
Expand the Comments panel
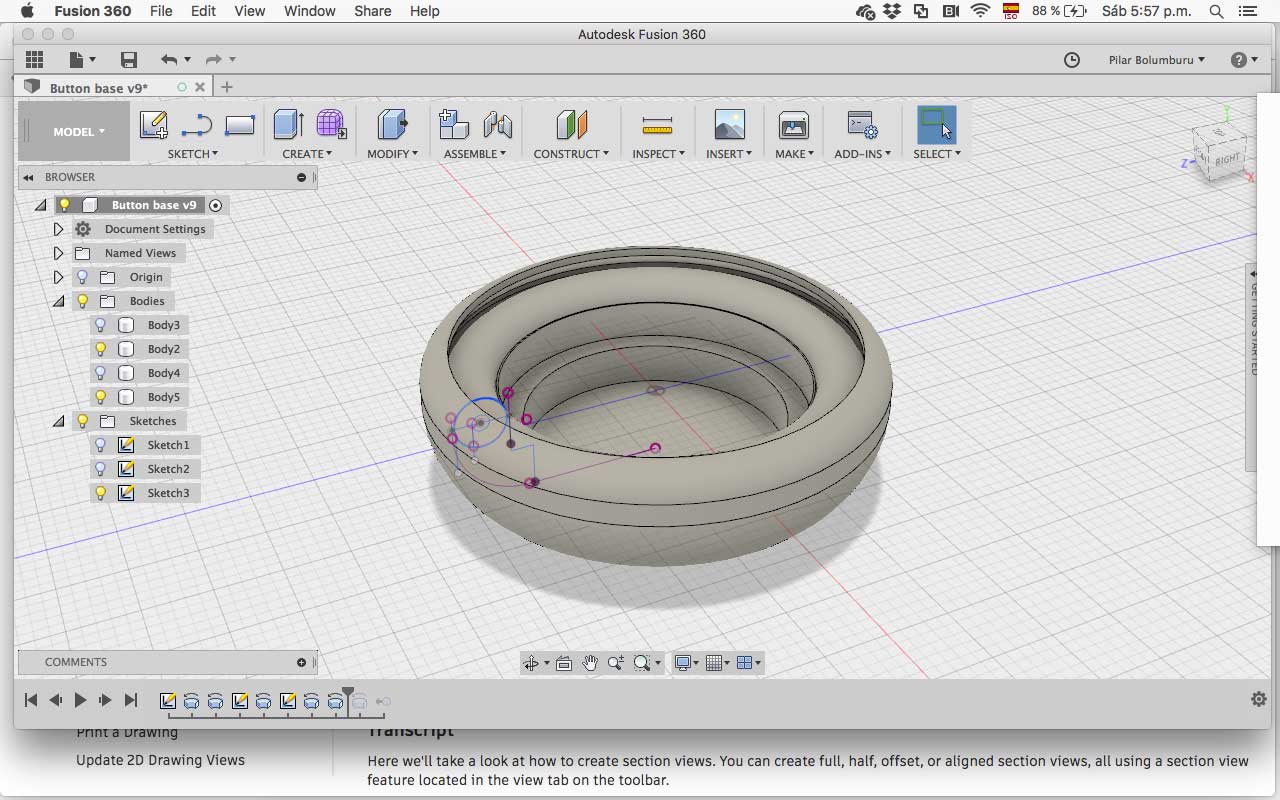301,662
